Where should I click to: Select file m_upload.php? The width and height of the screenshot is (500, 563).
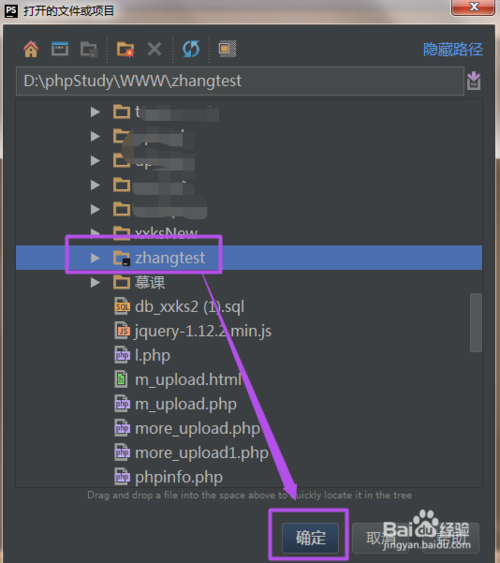point(186,404)
